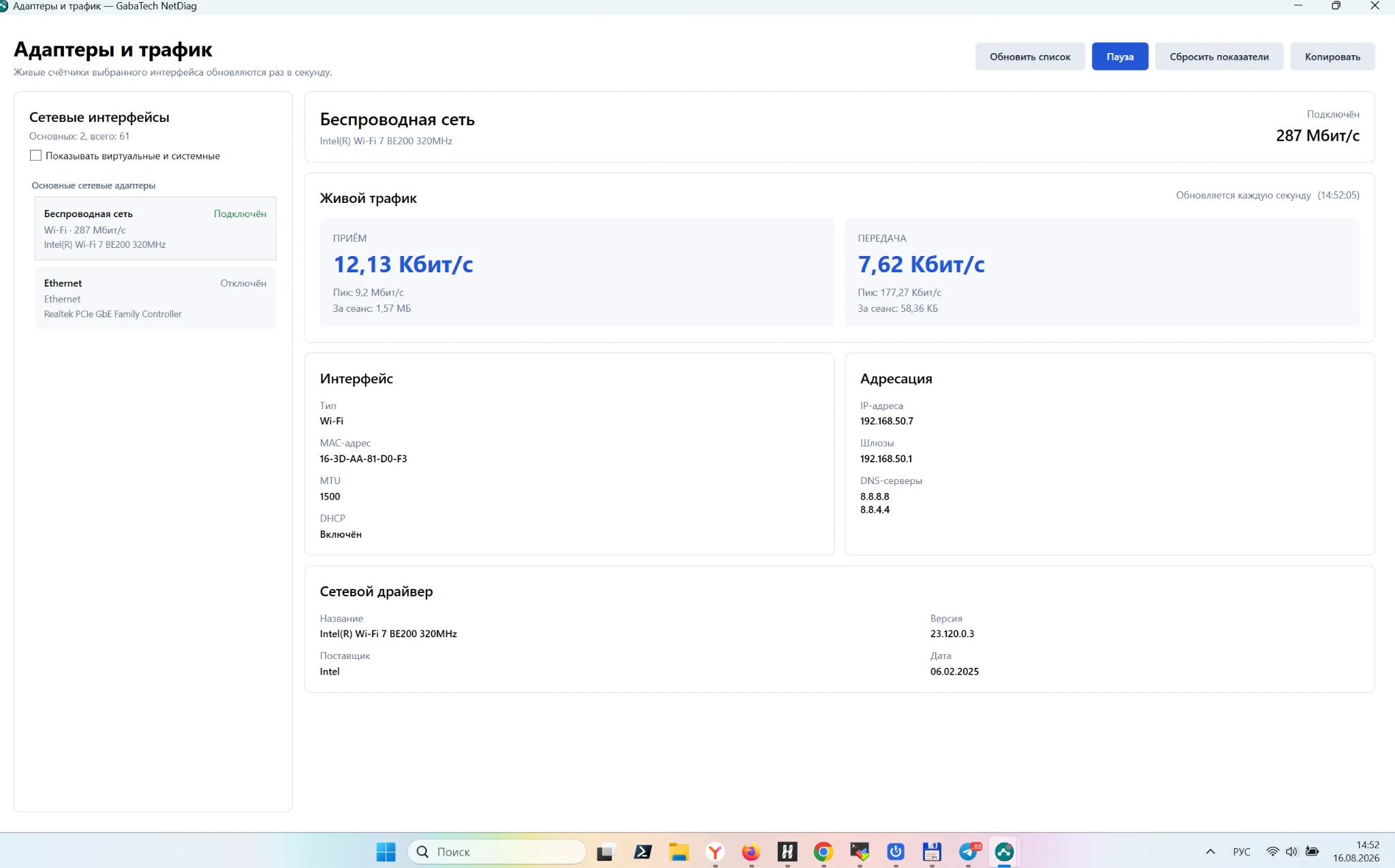Click the receive rate 12,13 Кбит/с
Image resolution: width=1395 pixels, height=868 pixels.
pyautogui.click(x=403, y=264)
